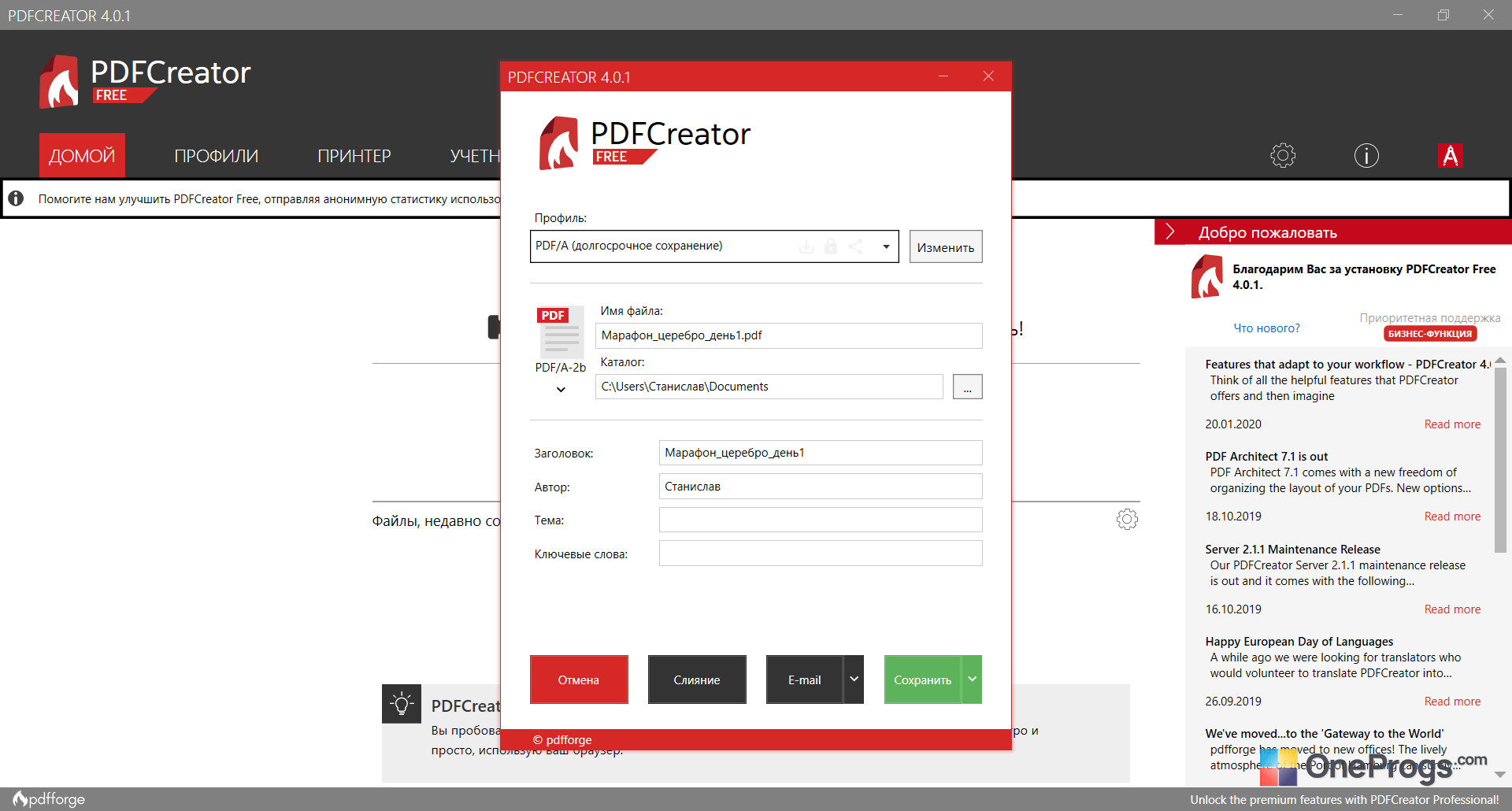The height and width of the screenshot is (811, 1512).
Task: Click 'Happy European Day of Languages' headline
Action: [1299, 641]
